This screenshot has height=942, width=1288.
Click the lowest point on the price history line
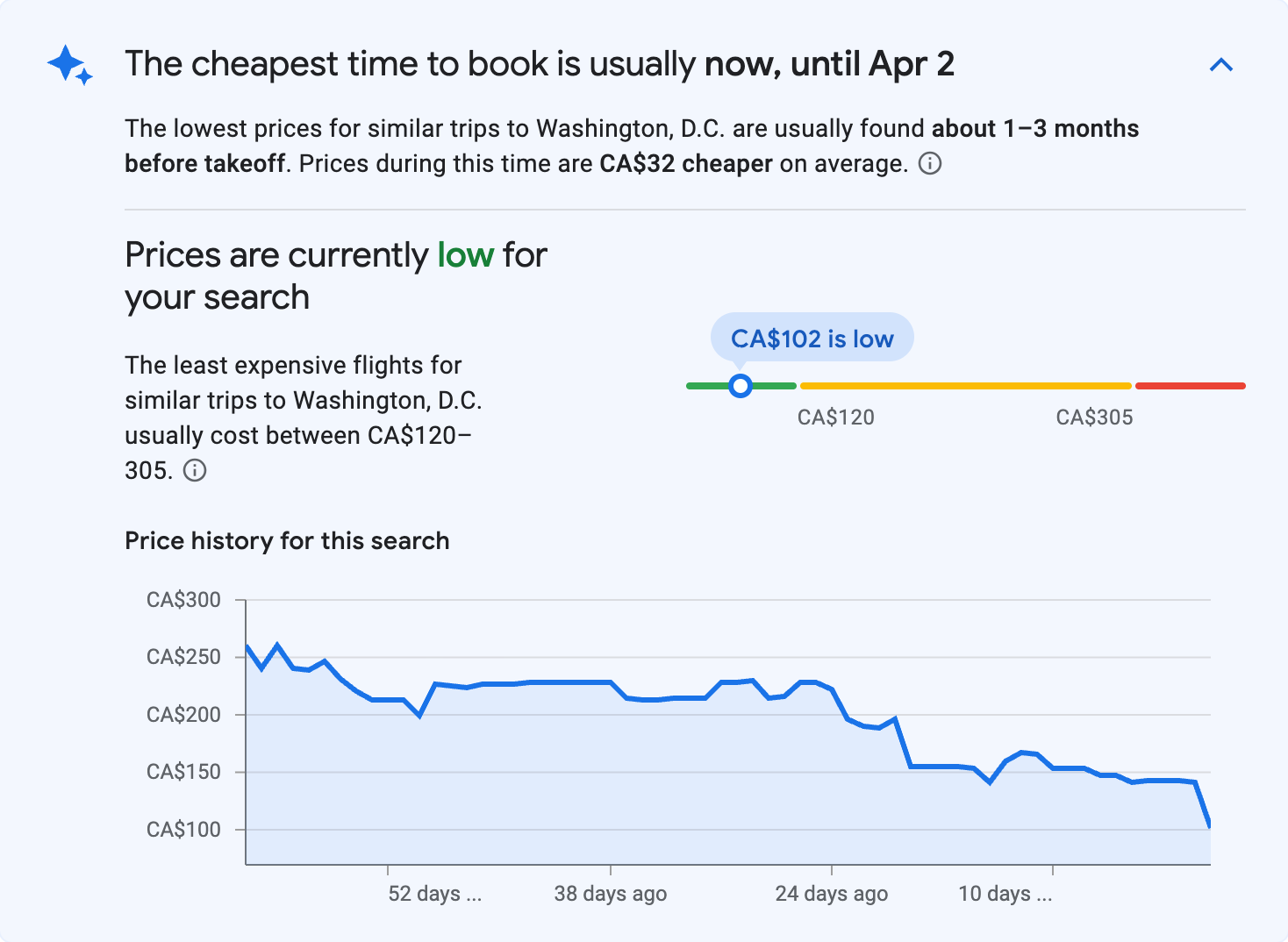(1211, 826)
